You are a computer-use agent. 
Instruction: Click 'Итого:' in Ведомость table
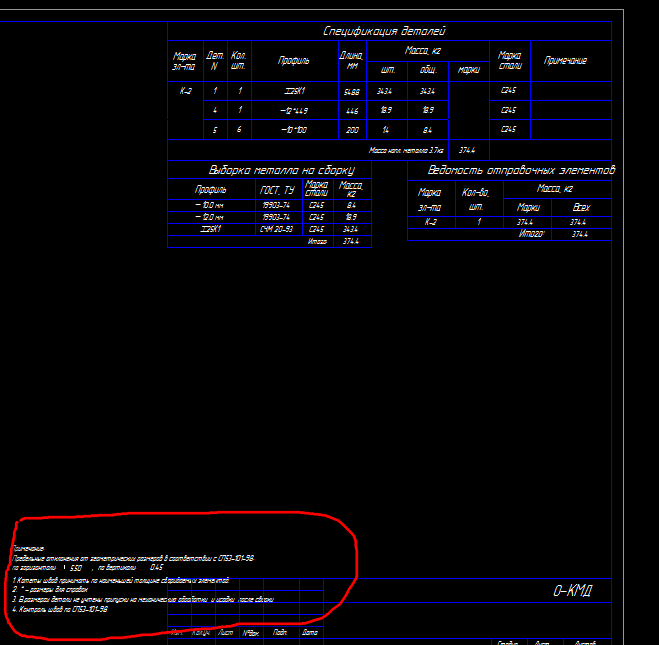pos(531,234)
